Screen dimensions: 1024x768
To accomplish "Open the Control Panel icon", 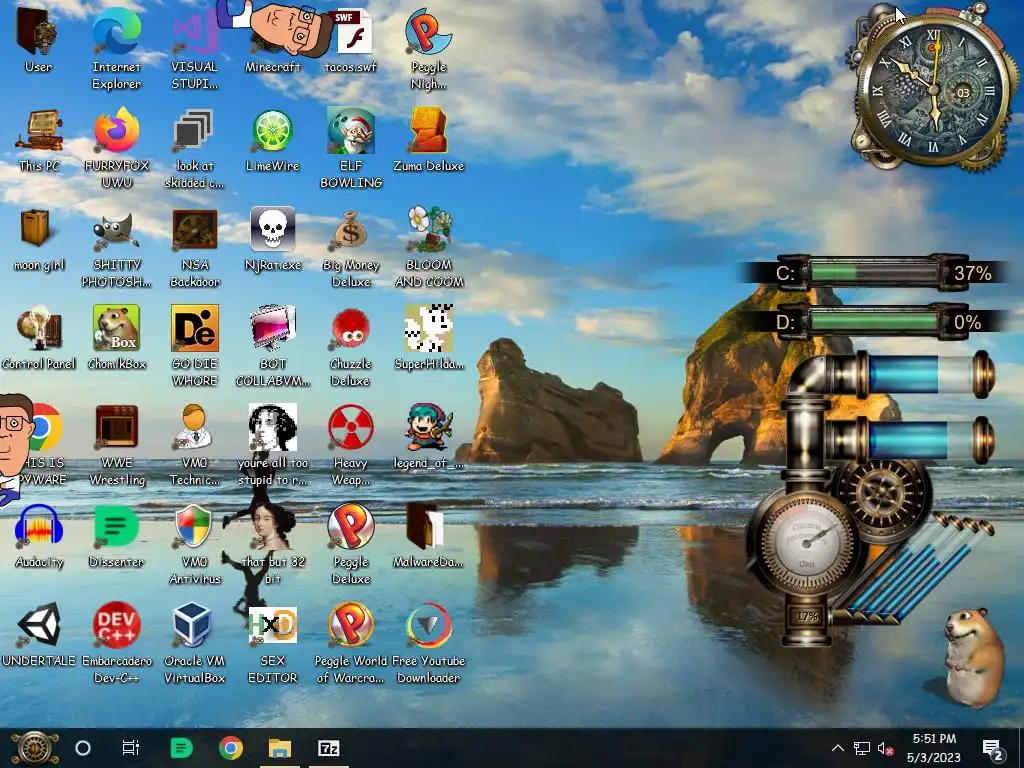I will 39,328.
